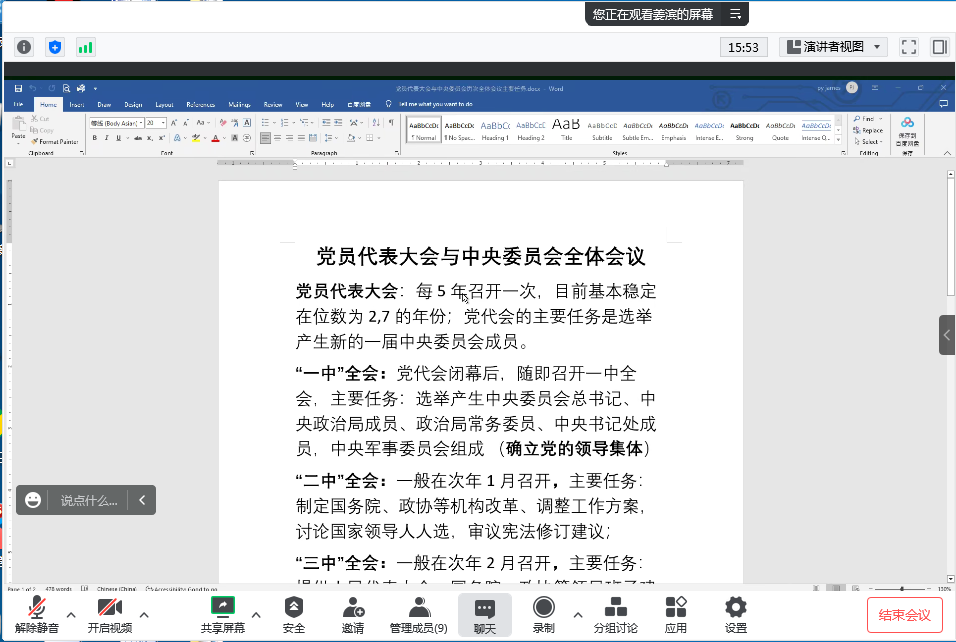Click the 说点什么 chat input field
Screen dimensions: 956x642
tap(89, 500)
